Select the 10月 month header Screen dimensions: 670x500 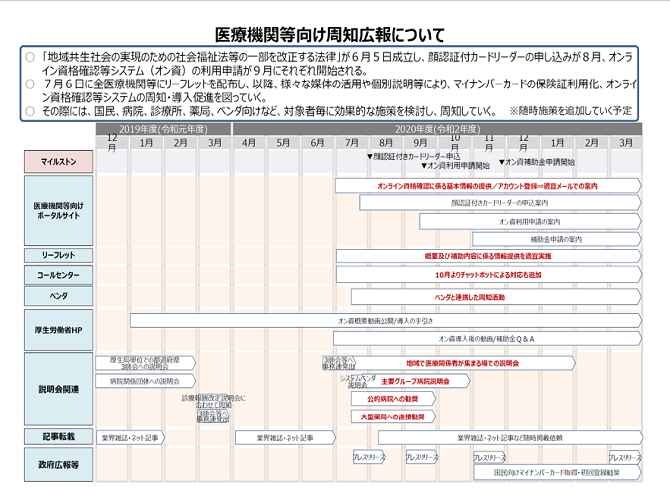tap(455, 142)
